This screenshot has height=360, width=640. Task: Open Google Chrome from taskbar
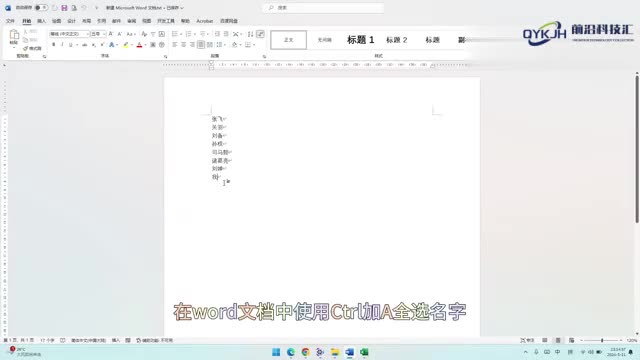[306, 352]
